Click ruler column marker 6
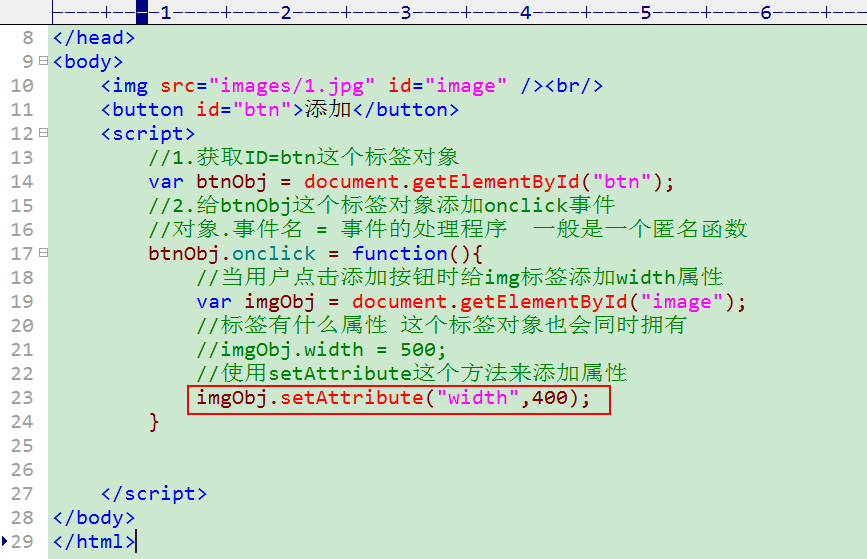This screenshot has width=867, height=559. 766,12
